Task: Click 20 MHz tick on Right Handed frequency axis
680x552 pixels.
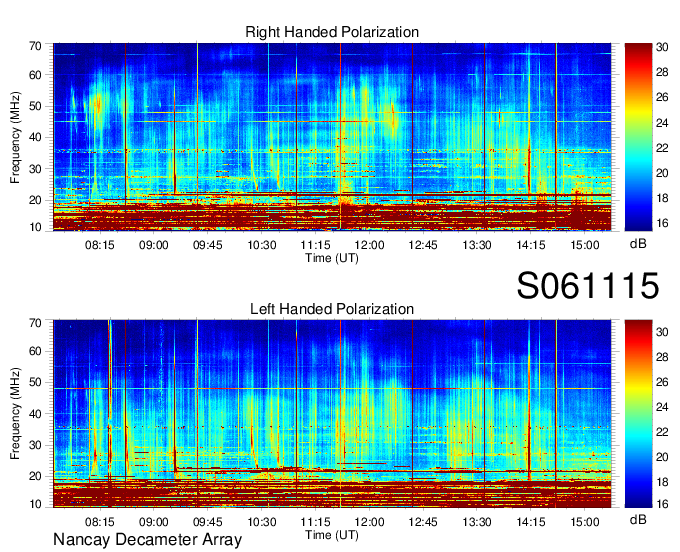Action: [x=35, y=200]
